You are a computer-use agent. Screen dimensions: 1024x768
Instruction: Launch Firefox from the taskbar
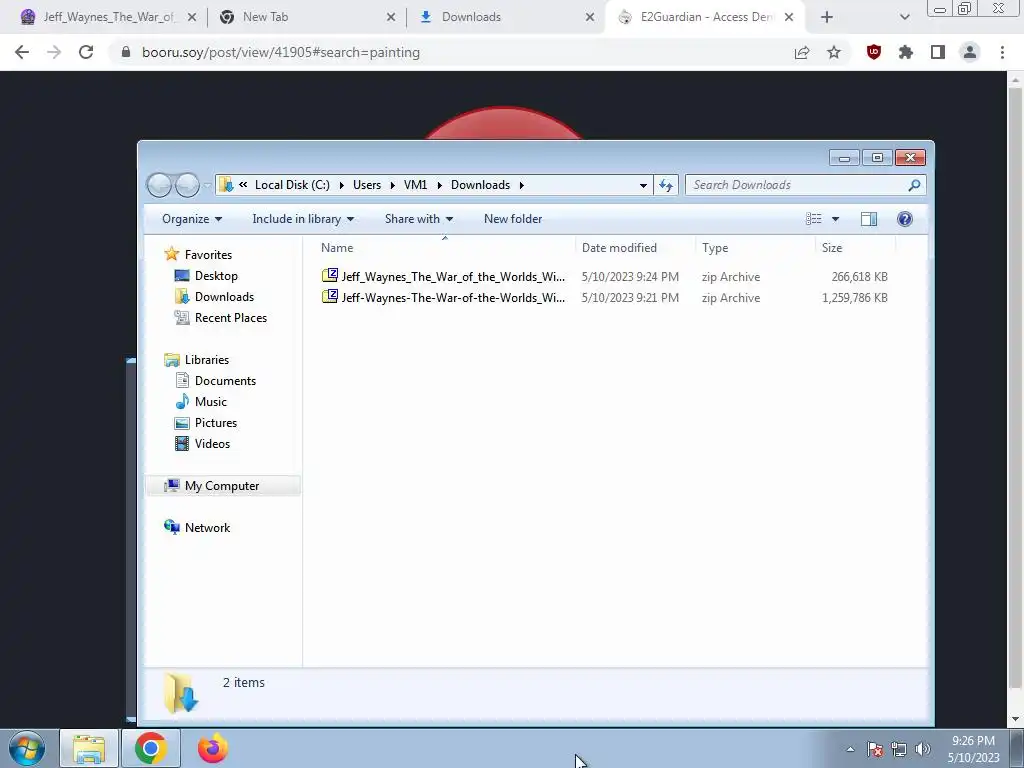[x=212, y=748]
